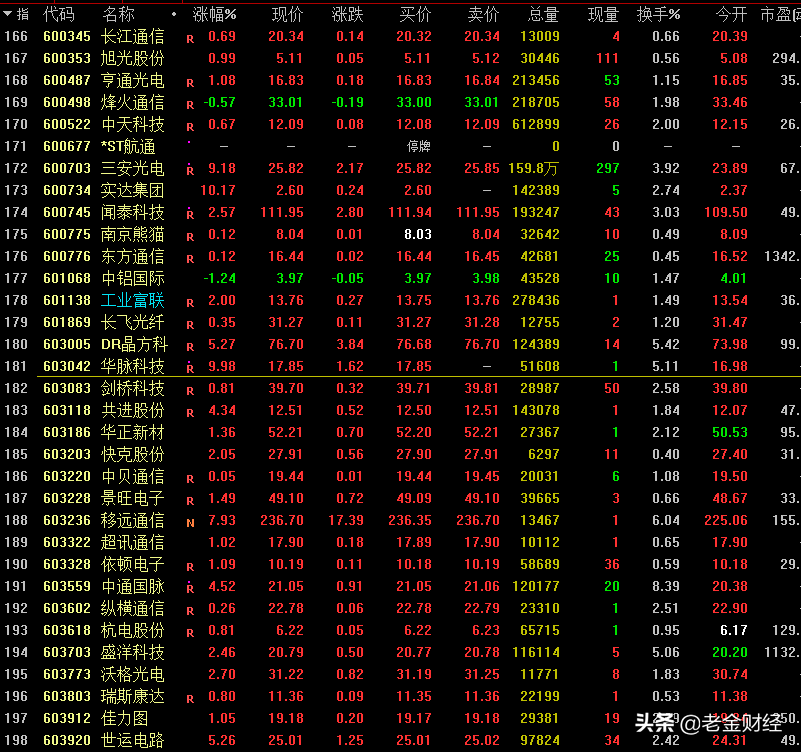Image resolution: width=801 pixels, height=752 pixels.
Task: Select stock name 实达集团
Action: pos(132,190)
